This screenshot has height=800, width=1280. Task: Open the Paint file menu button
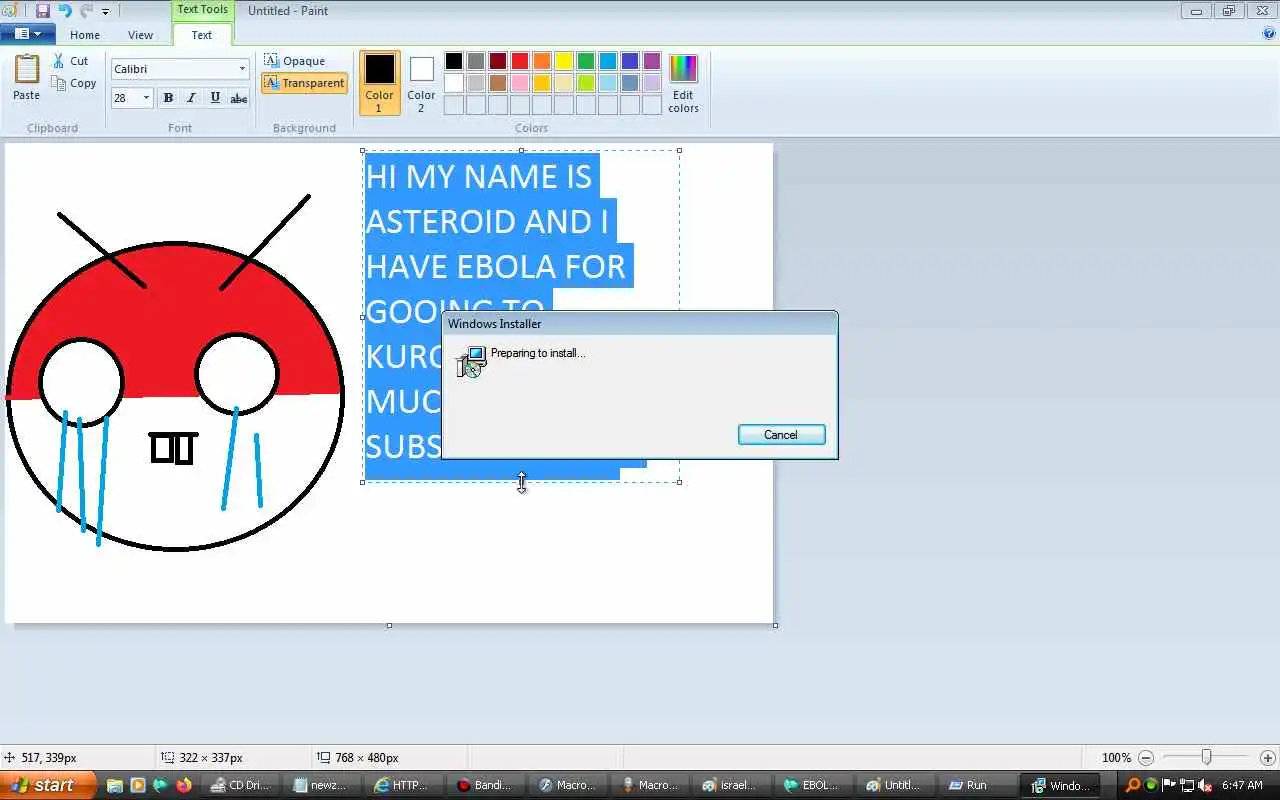click(x=27, y=34)
